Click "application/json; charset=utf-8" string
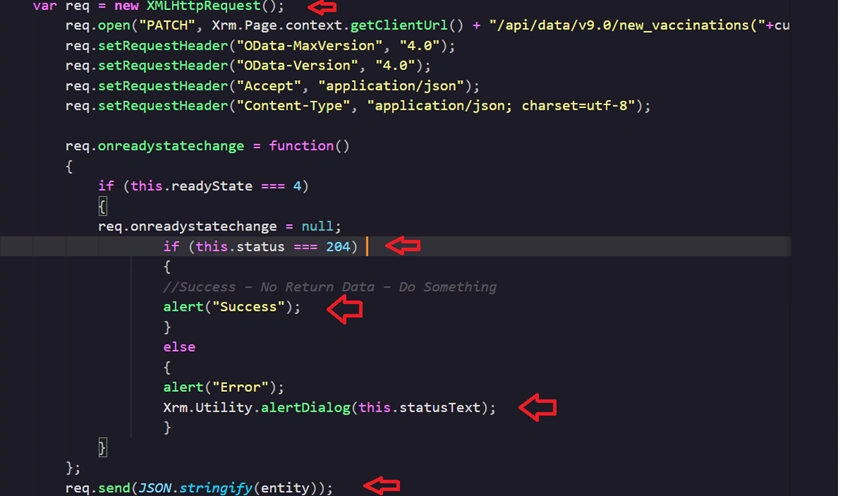Image resolution: width=850 pixels, height=496 pixels. point(501,106)
